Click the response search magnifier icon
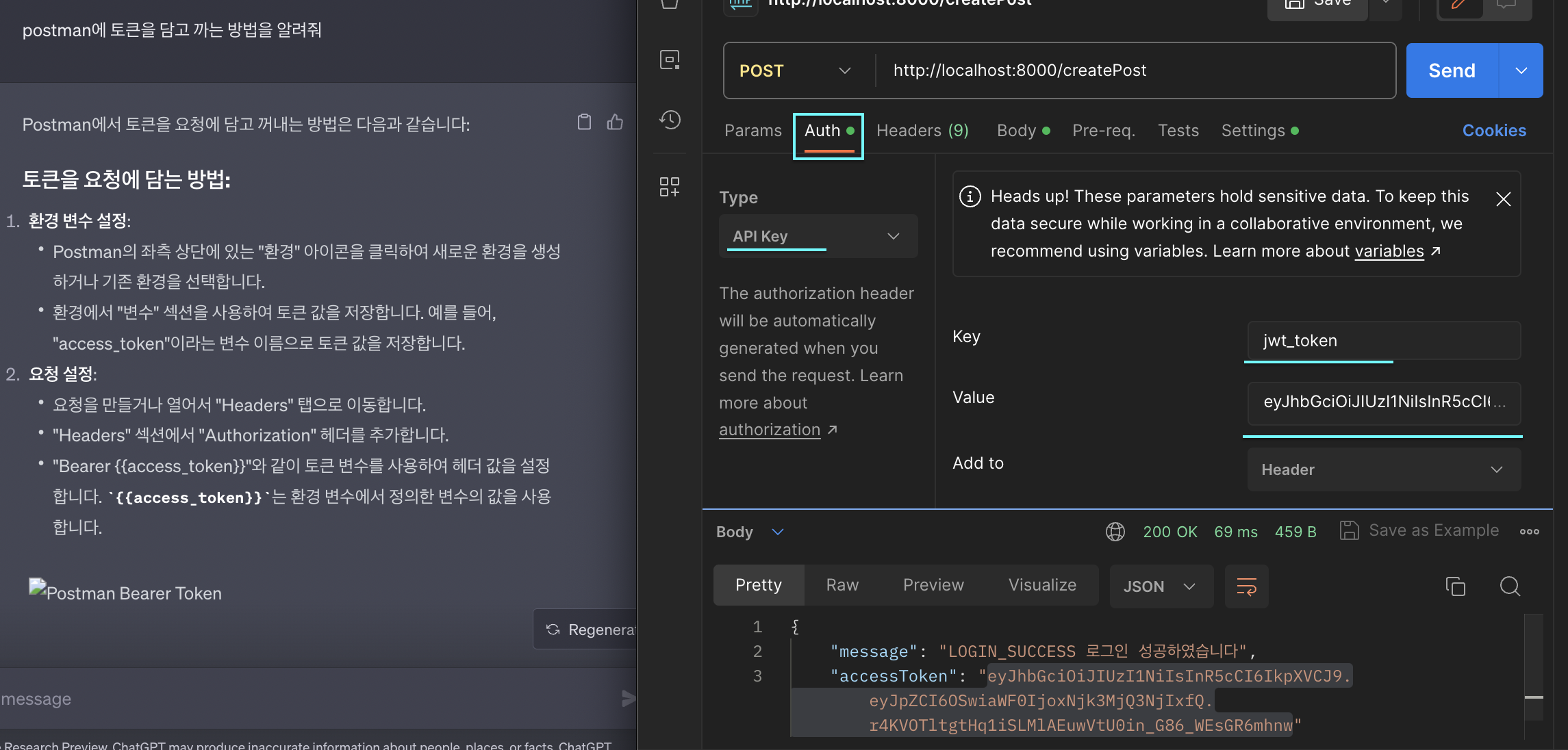The image size is (1568, 750). (x=1510, y=586)
